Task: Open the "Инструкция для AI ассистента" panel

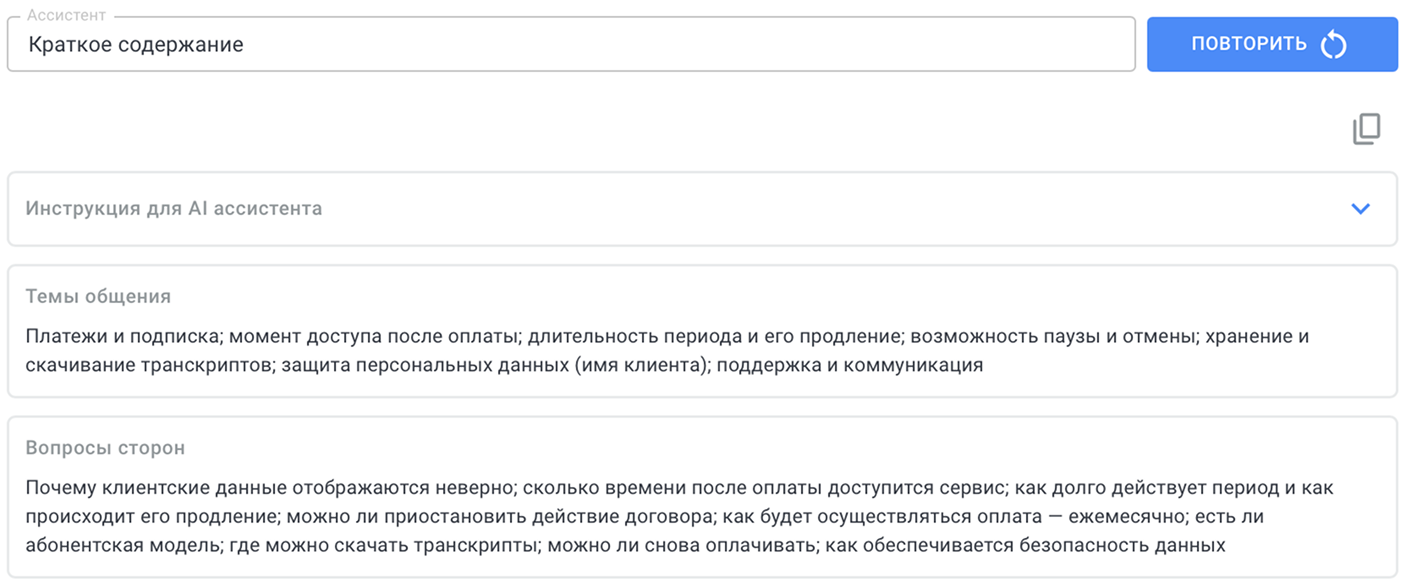Action: [174, 209]
